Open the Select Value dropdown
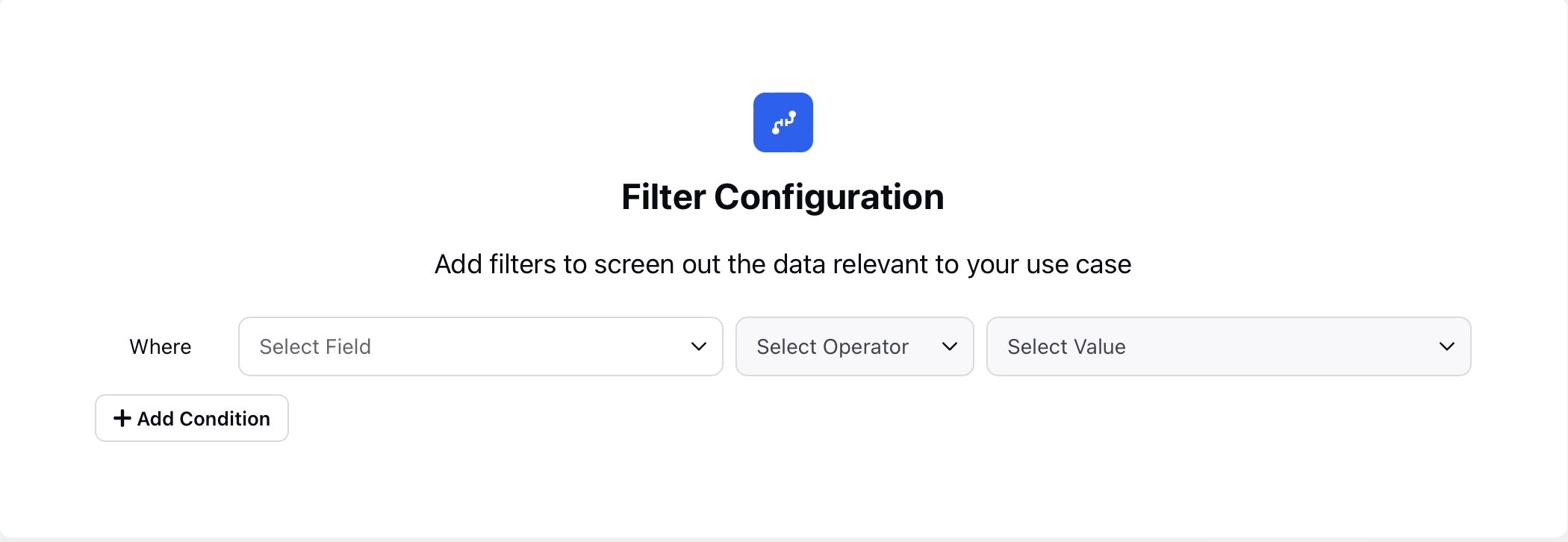Image resolution: width=1568 pixels, height=542 pixels. tap(1229, 346)
